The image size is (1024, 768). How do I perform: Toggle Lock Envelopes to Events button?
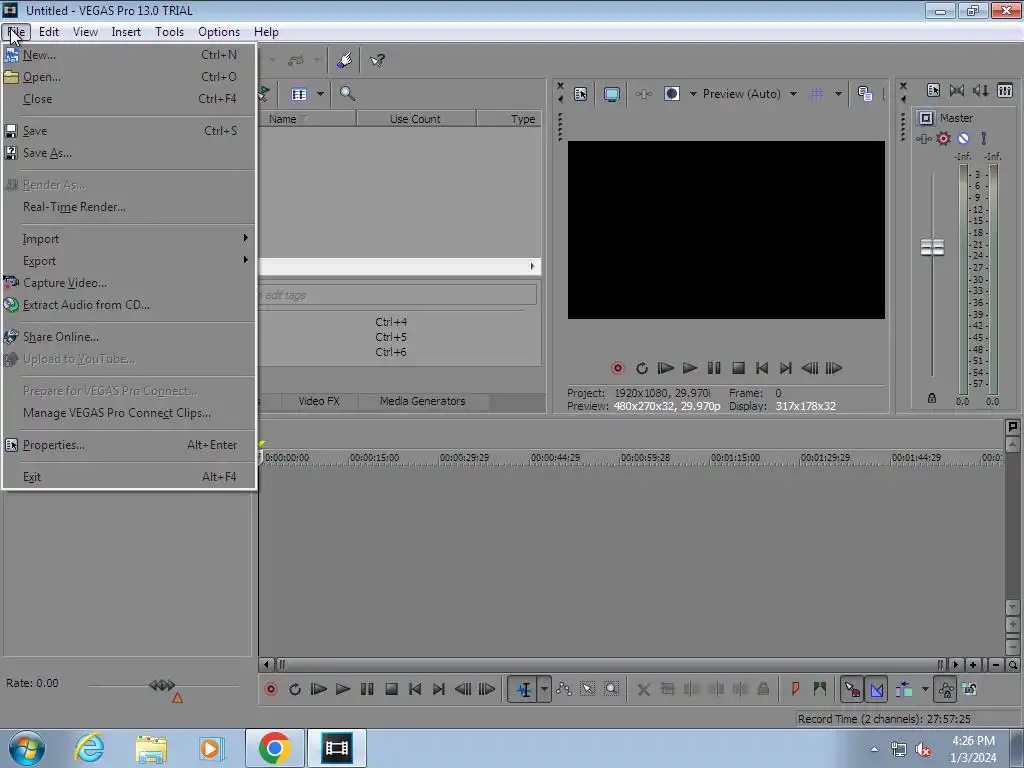click(x=946, y=690)
